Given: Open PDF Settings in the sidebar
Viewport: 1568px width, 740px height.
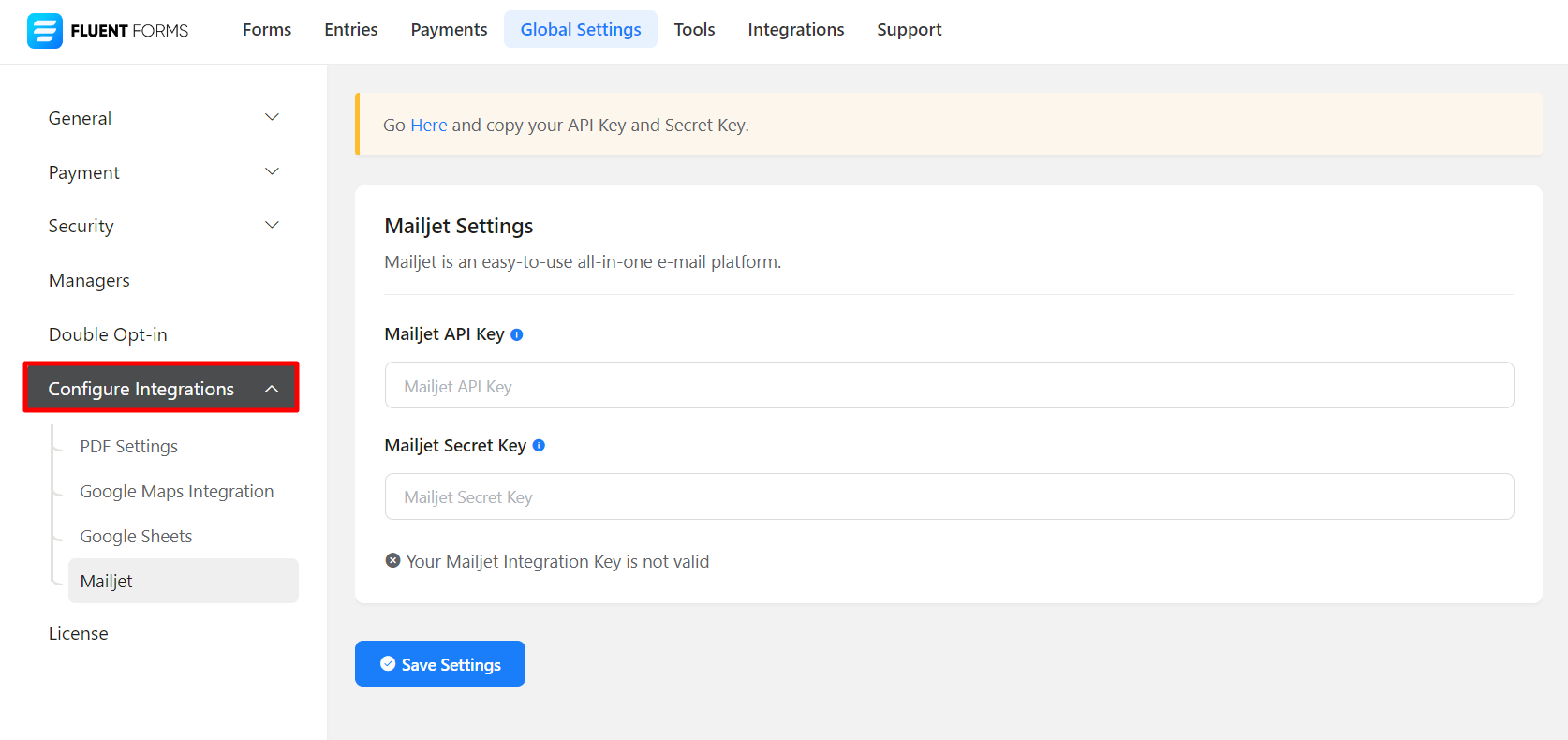Looking at the screenshot, I should 129,447.
